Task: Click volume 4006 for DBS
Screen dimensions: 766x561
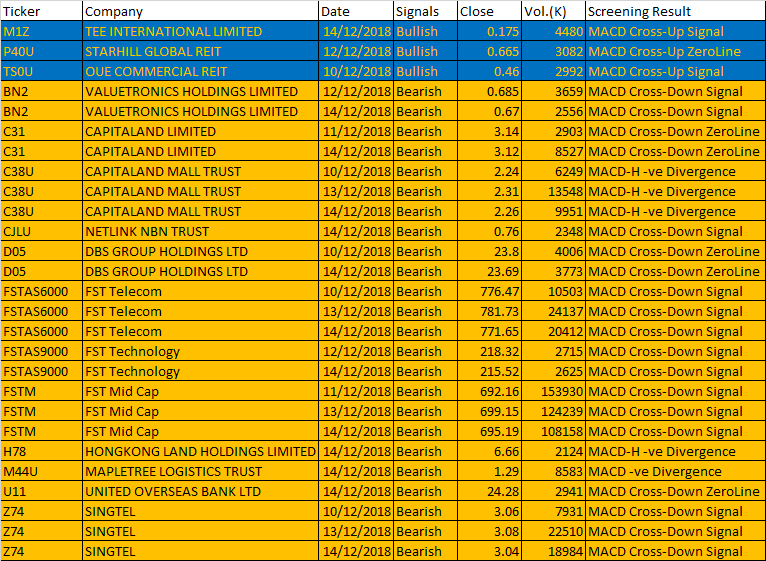Action: coord(553,252)
